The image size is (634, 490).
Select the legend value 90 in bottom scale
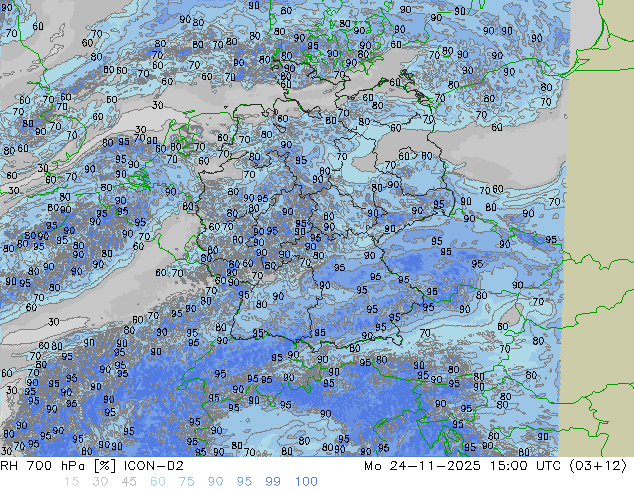click(215, 482)
